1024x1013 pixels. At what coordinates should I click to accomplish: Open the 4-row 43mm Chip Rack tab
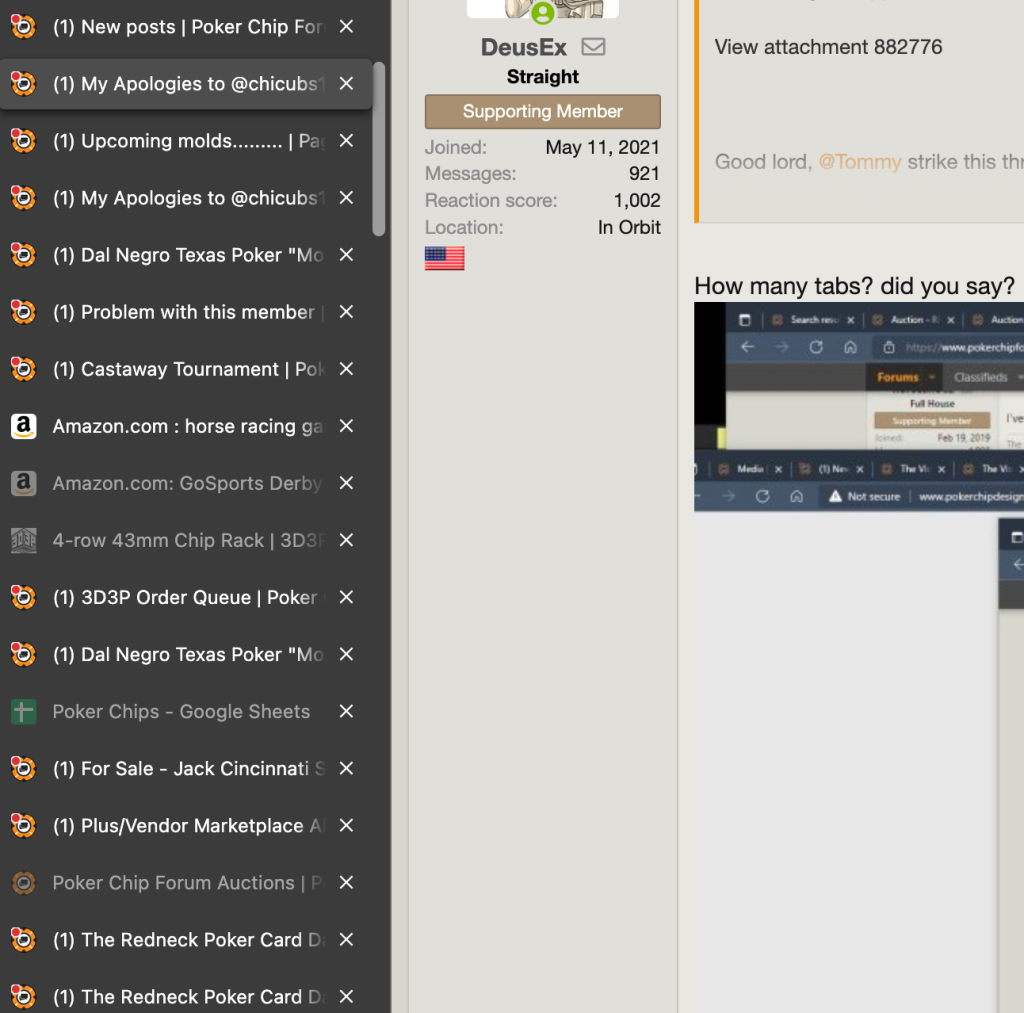186,540
